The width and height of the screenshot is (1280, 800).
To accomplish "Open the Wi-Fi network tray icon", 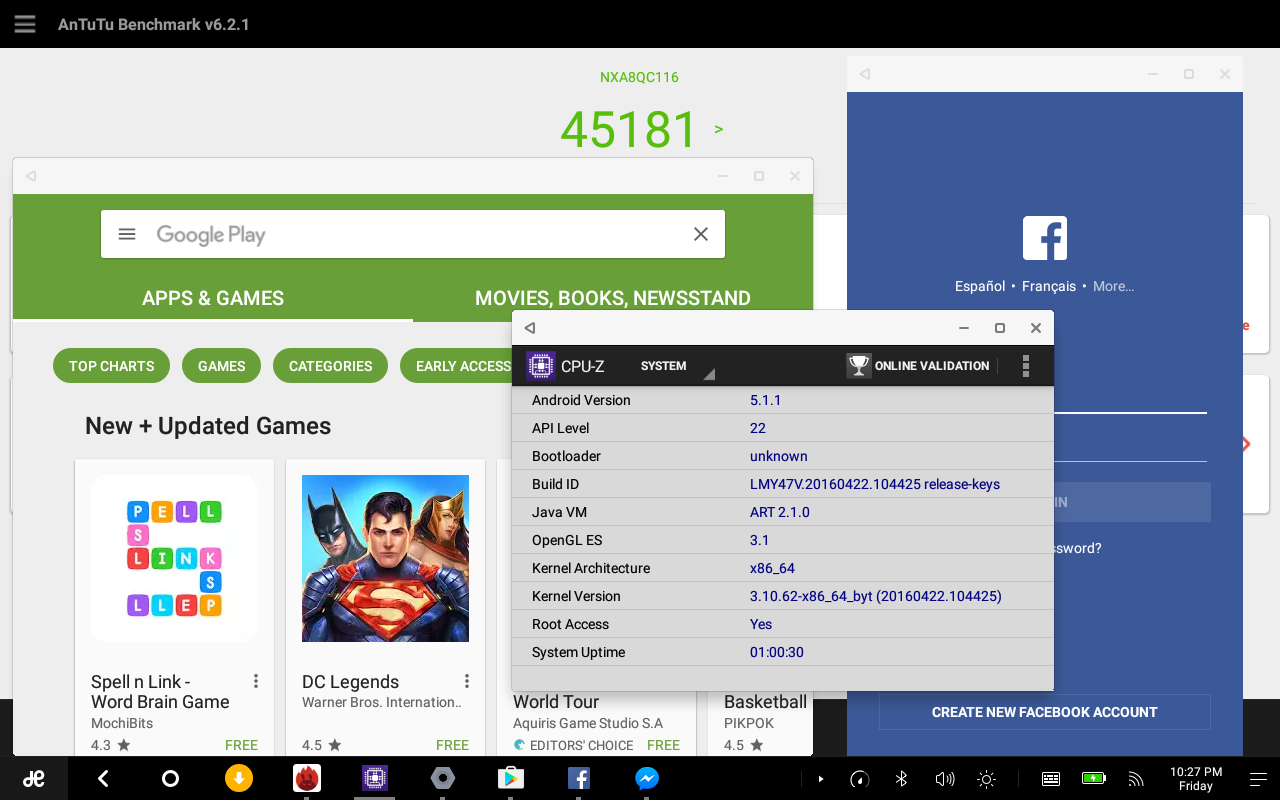I will tap(1135, 778).
